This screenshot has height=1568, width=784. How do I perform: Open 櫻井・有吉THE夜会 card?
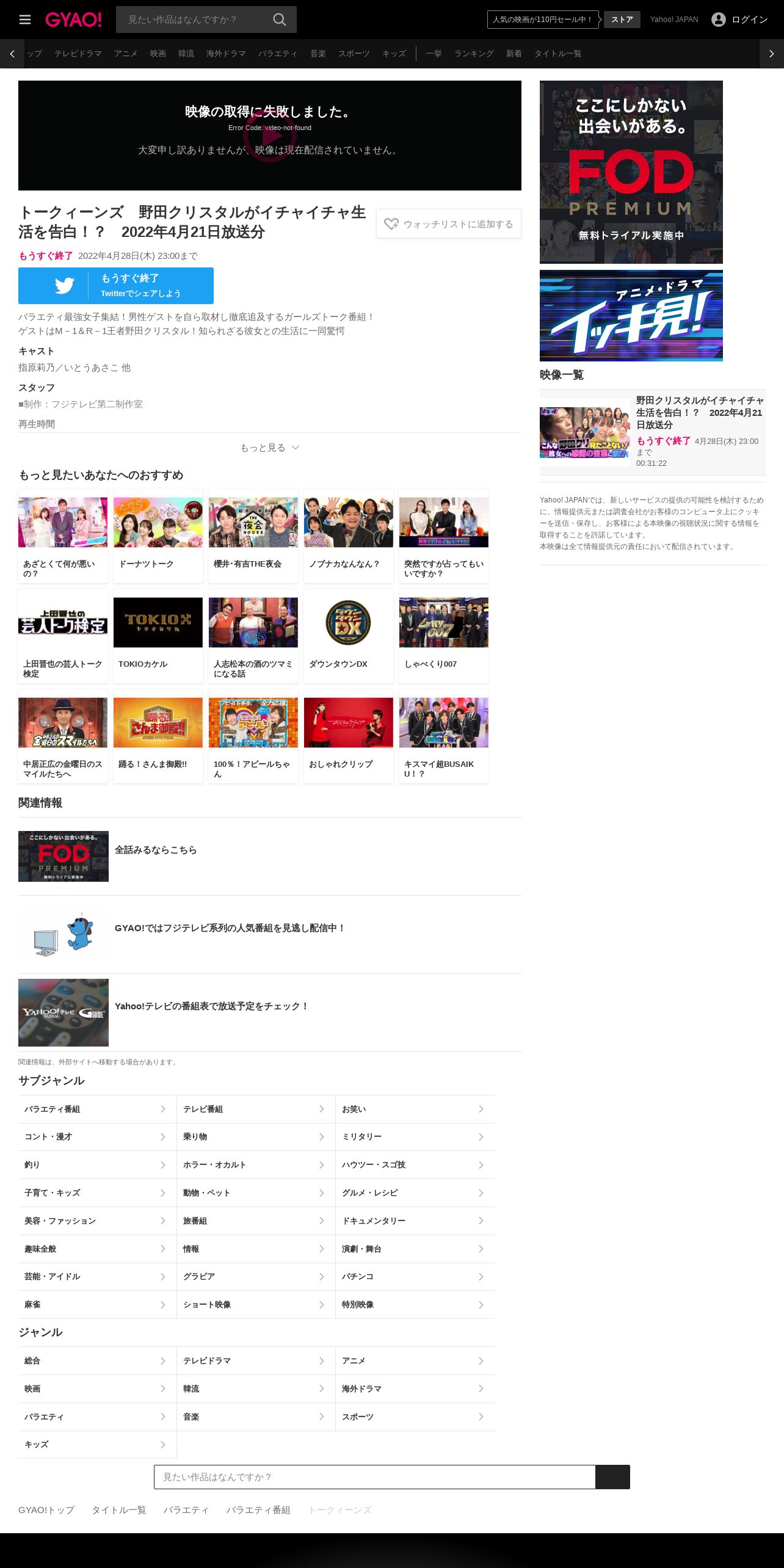pyautogui.click(x=253, y=536)
